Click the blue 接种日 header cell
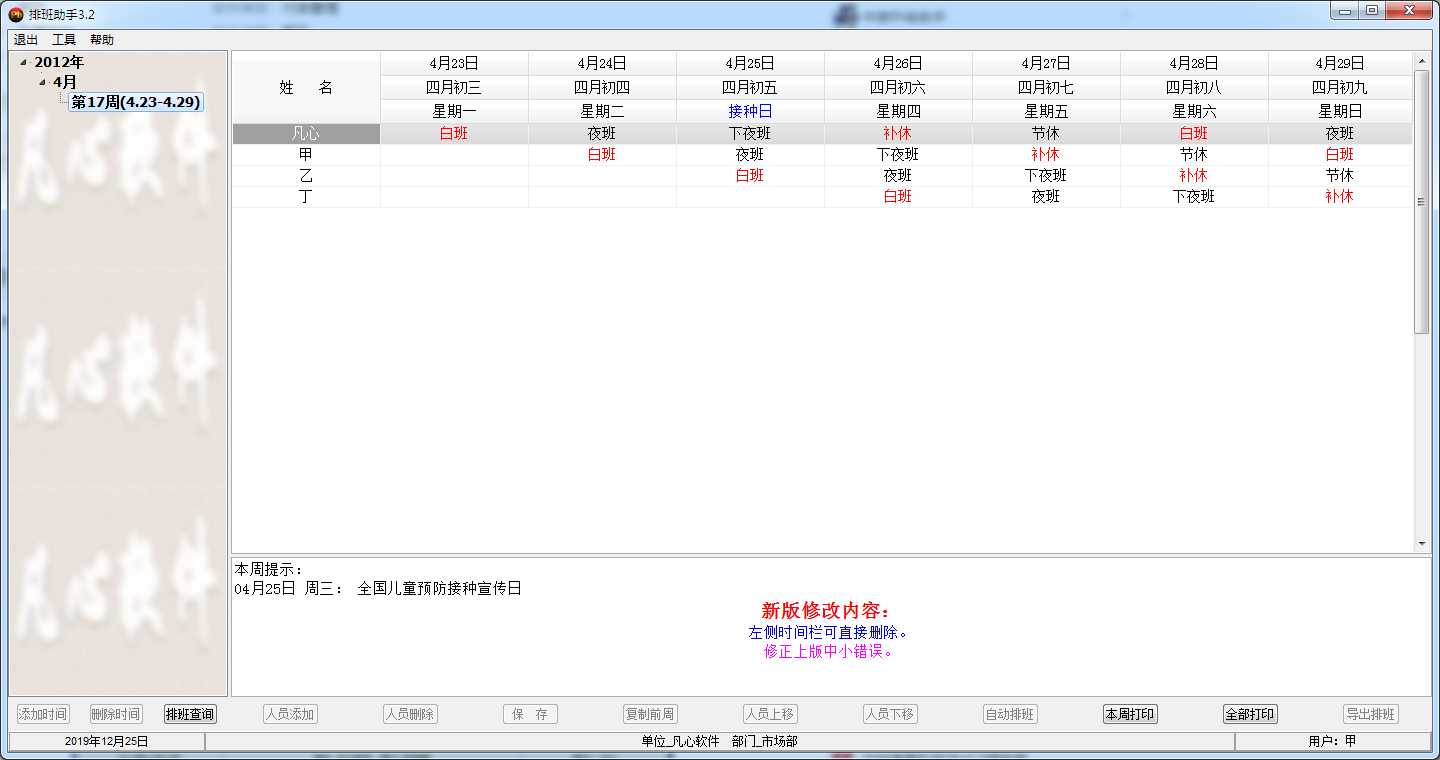The width and height of the screenshot is (1440, 760). coord(750,111)
